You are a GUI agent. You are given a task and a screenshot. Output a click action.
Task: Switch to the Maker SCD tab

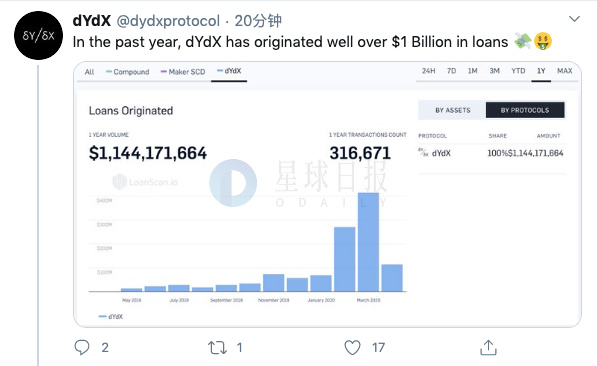coord(183,72)
